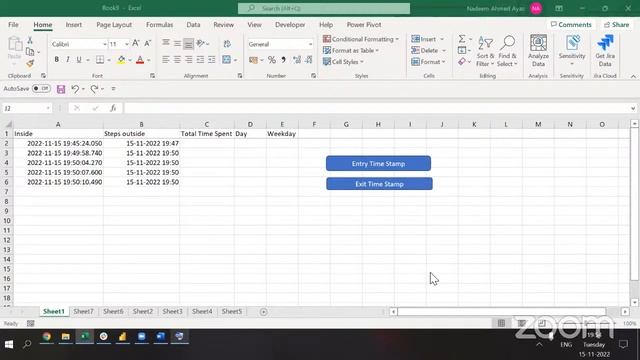Add a new sheet with plus button

pyautogui.click(x=264, y=312)
